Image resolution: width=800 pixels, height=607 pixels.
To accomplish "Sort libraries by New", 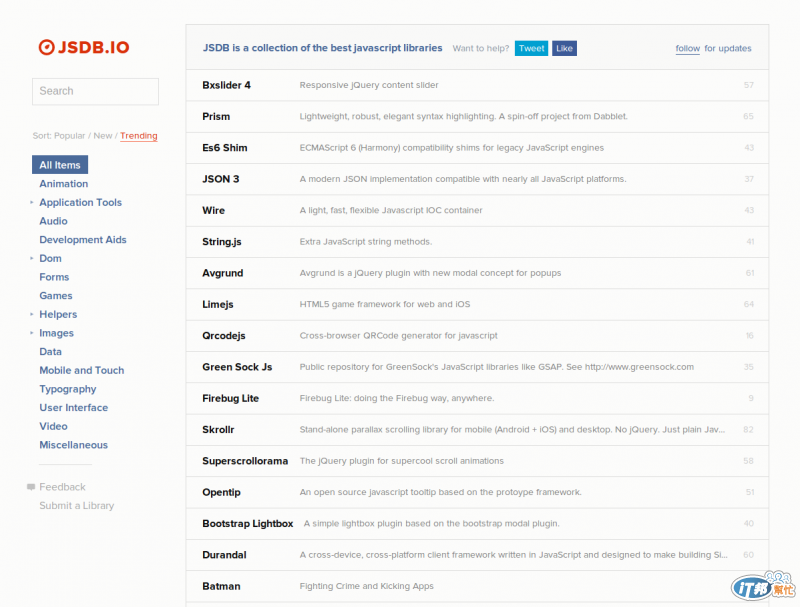I will coord(103,136).
